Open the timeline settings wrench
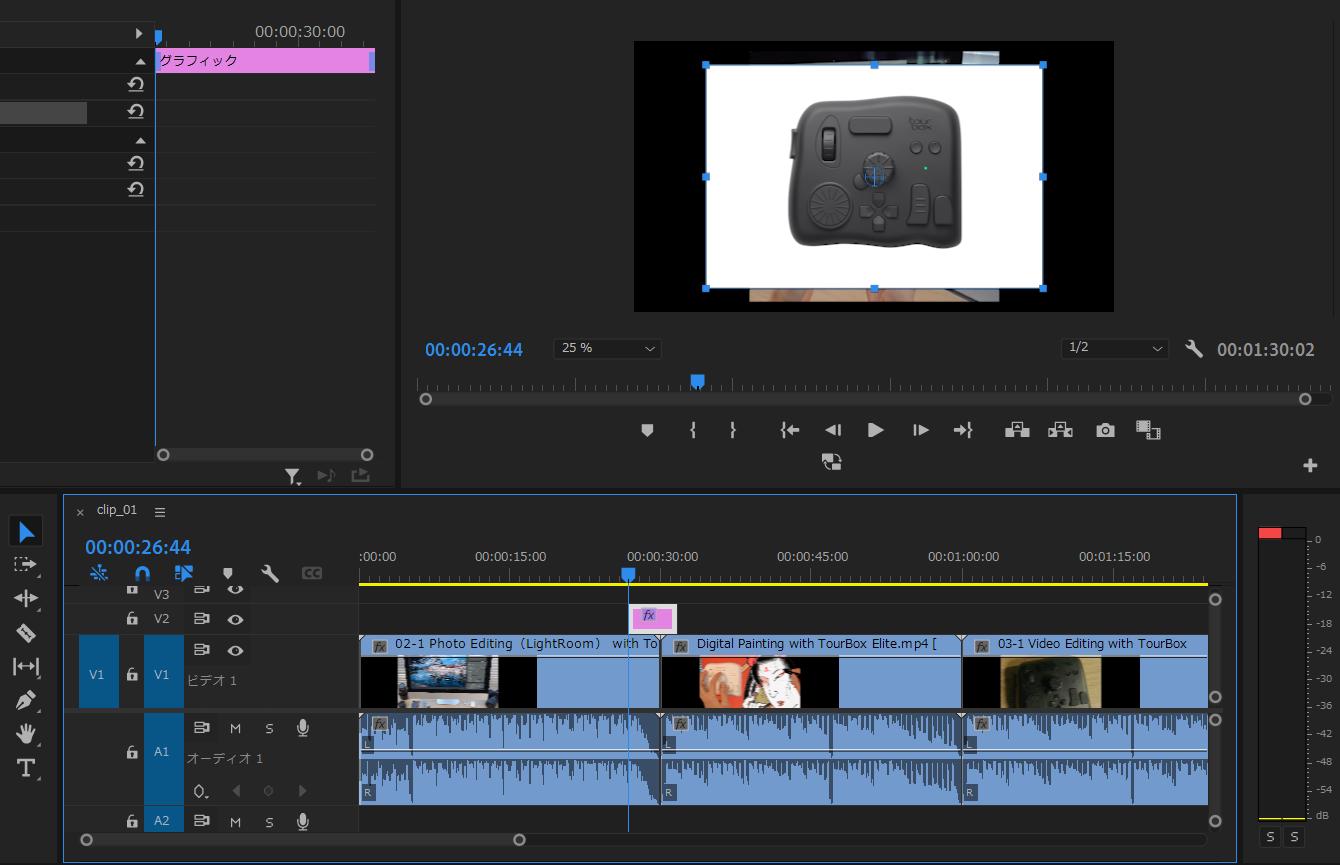1340x865 pixels. (x=271, y=573)
